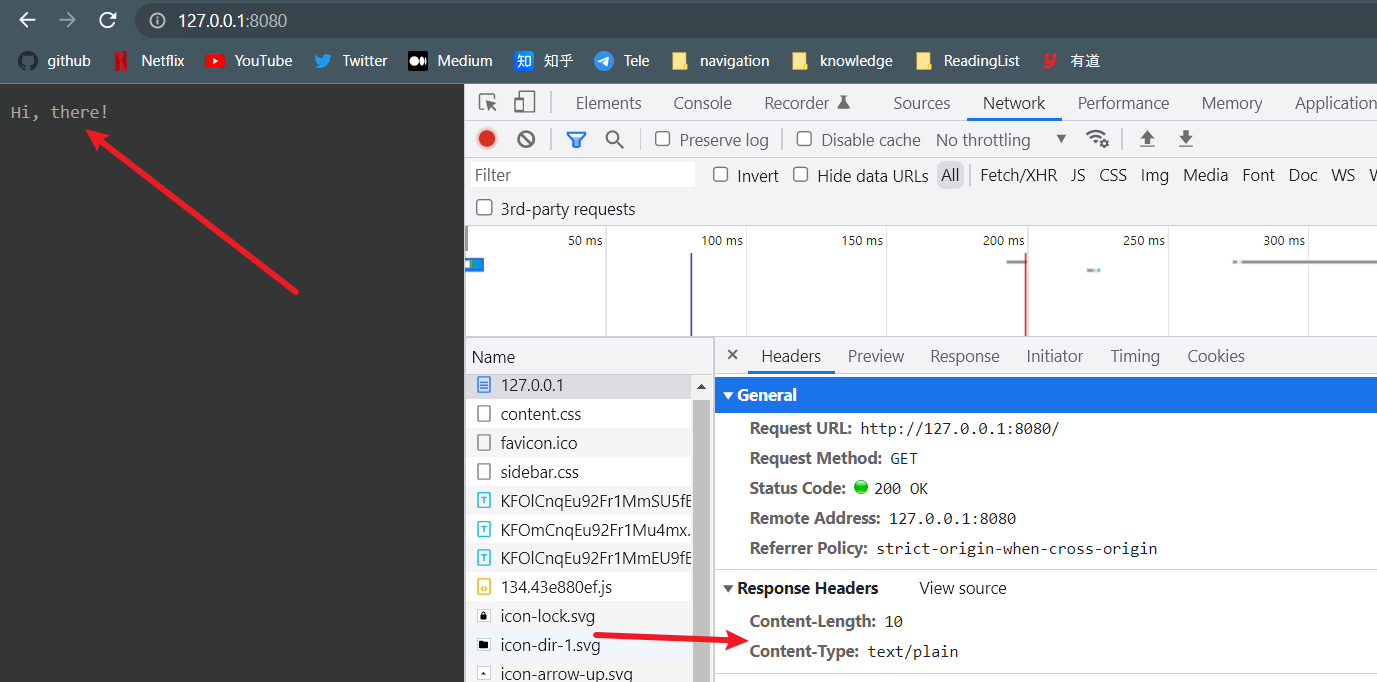Toggle the device toolbar icon

click(524, 102)
